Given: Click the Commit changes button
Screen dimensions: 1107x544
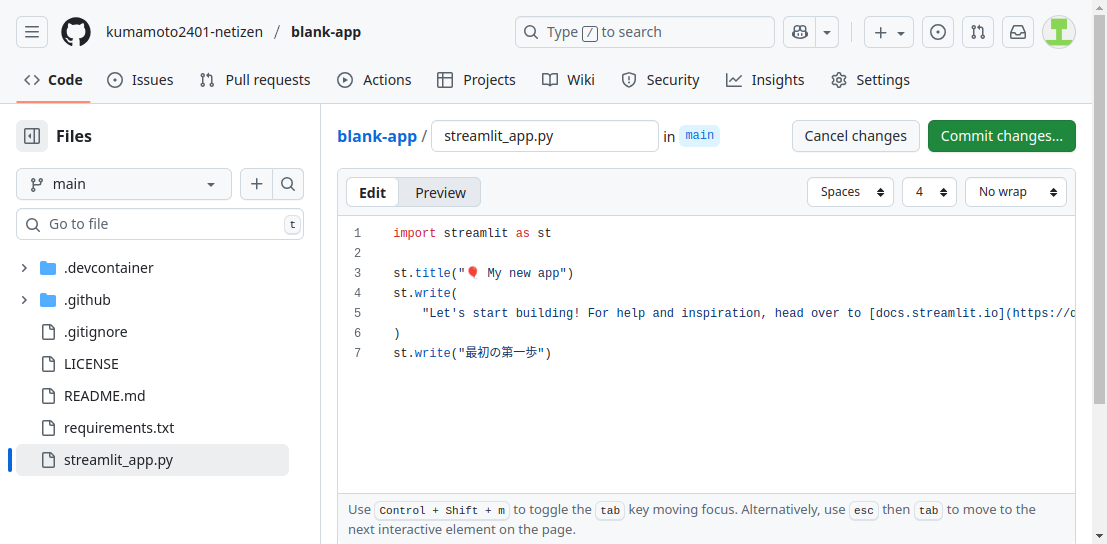Looking at the screenshot, I should pyautogui.click(x=1001, y=136).
